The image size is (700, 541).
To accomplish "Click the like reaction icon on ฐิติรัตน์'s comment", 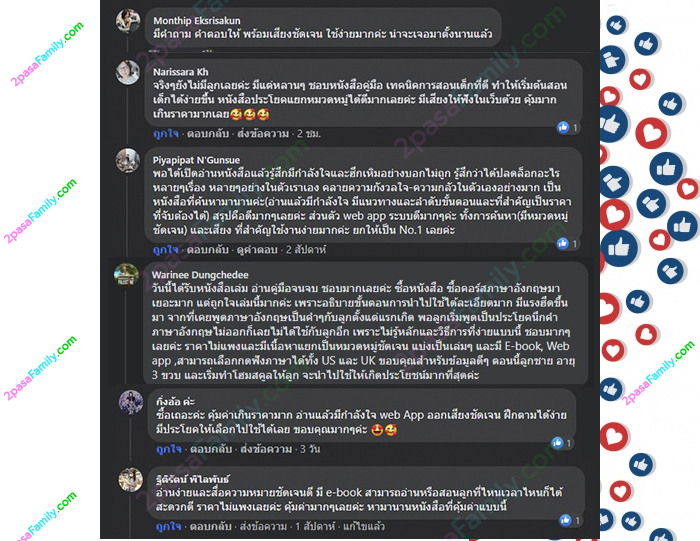I will 565,520.
